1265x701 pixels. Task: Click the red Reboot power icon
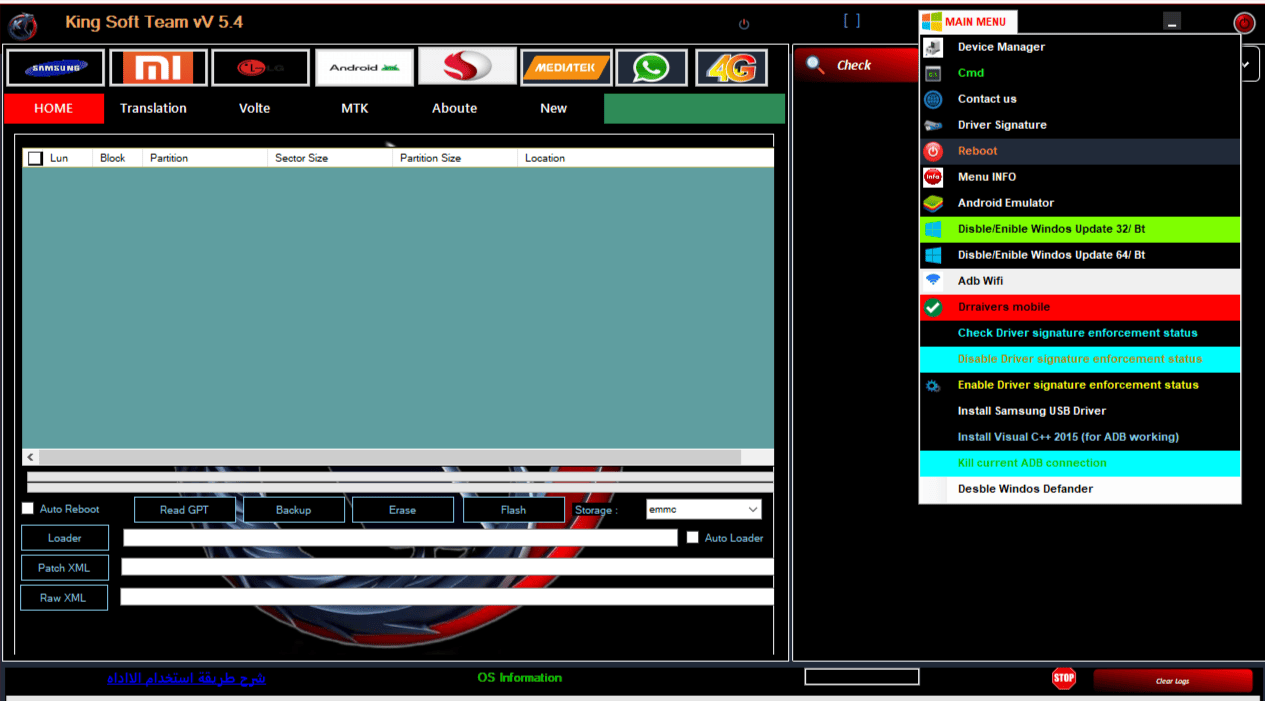[933, 151]
